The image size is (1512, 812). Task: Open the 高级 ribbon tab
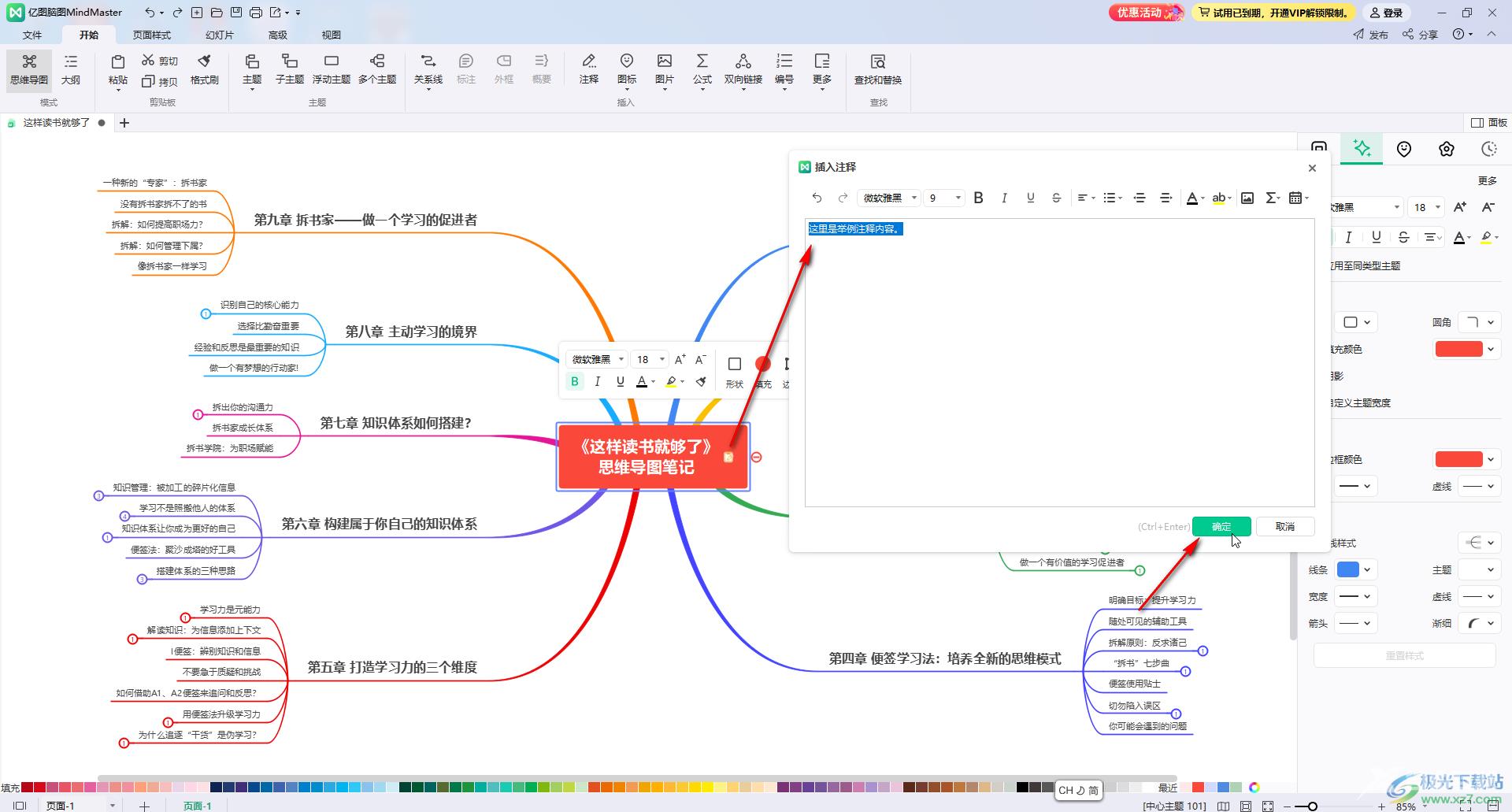click(x=277, y=35)
